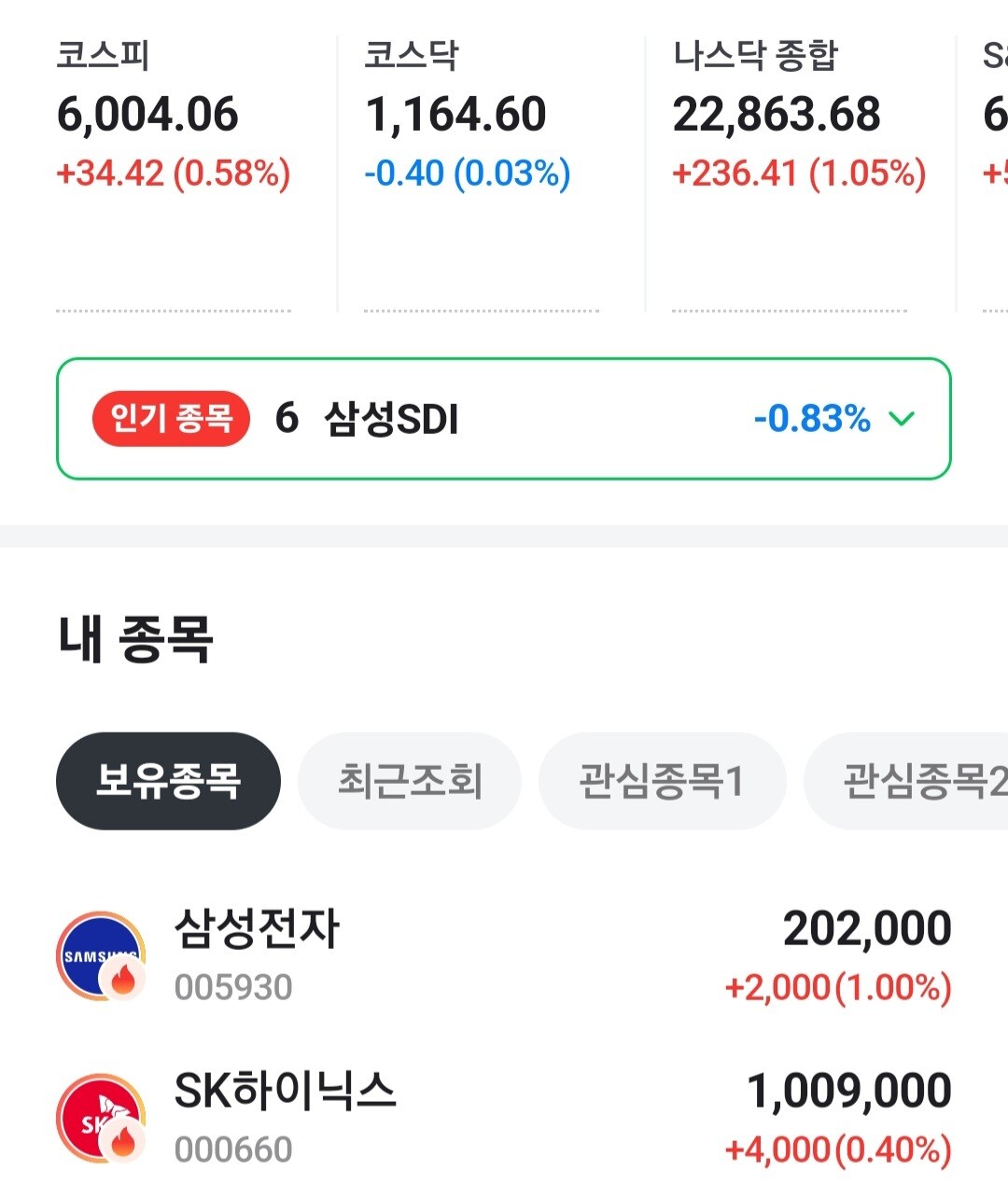Open the 코스피 index card

[x=174, y=140]
